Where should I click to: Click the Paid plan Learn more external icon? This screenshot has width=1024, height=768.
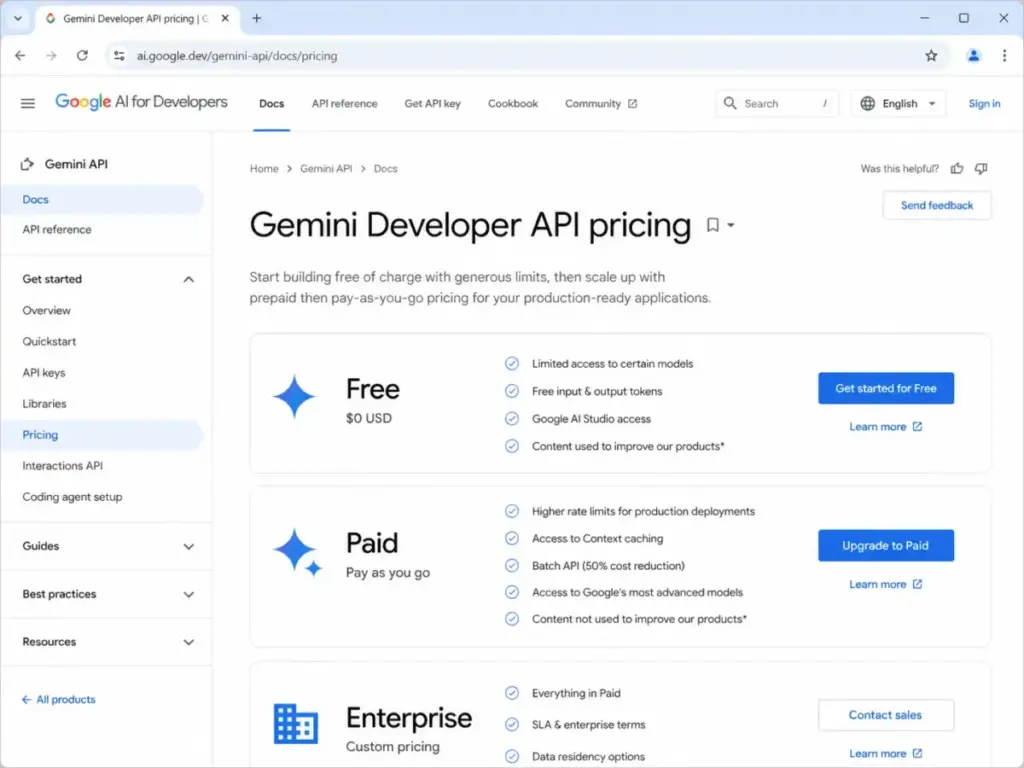[x=917, y=584]
